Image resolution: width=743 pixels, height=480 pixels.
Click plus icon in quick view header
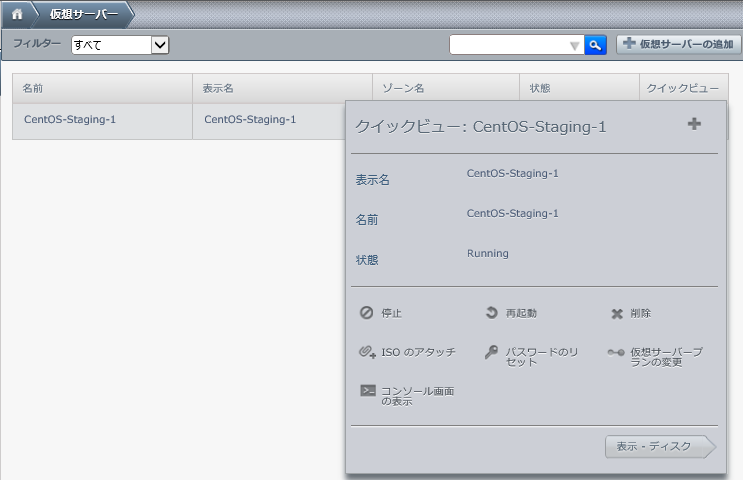[x=694, y=124]
